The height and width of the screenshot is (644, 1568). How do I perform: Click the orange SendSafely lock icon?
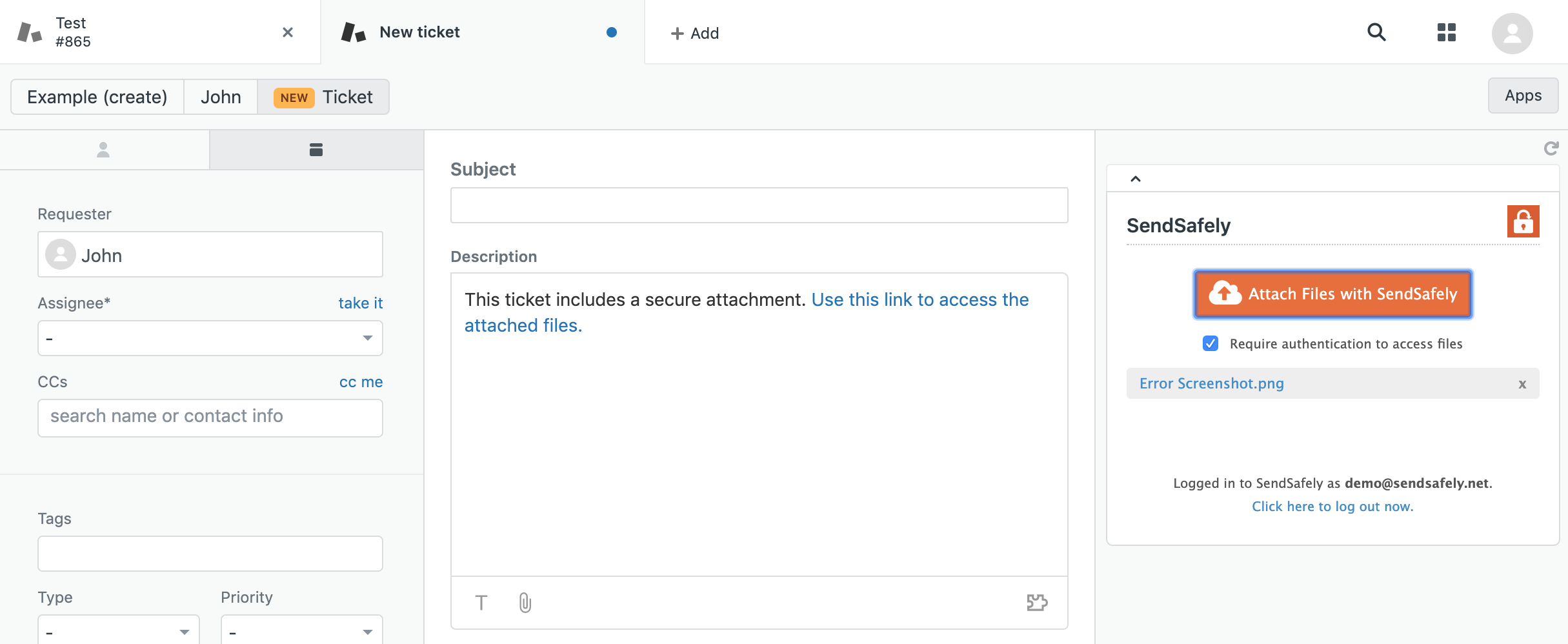1523,222
